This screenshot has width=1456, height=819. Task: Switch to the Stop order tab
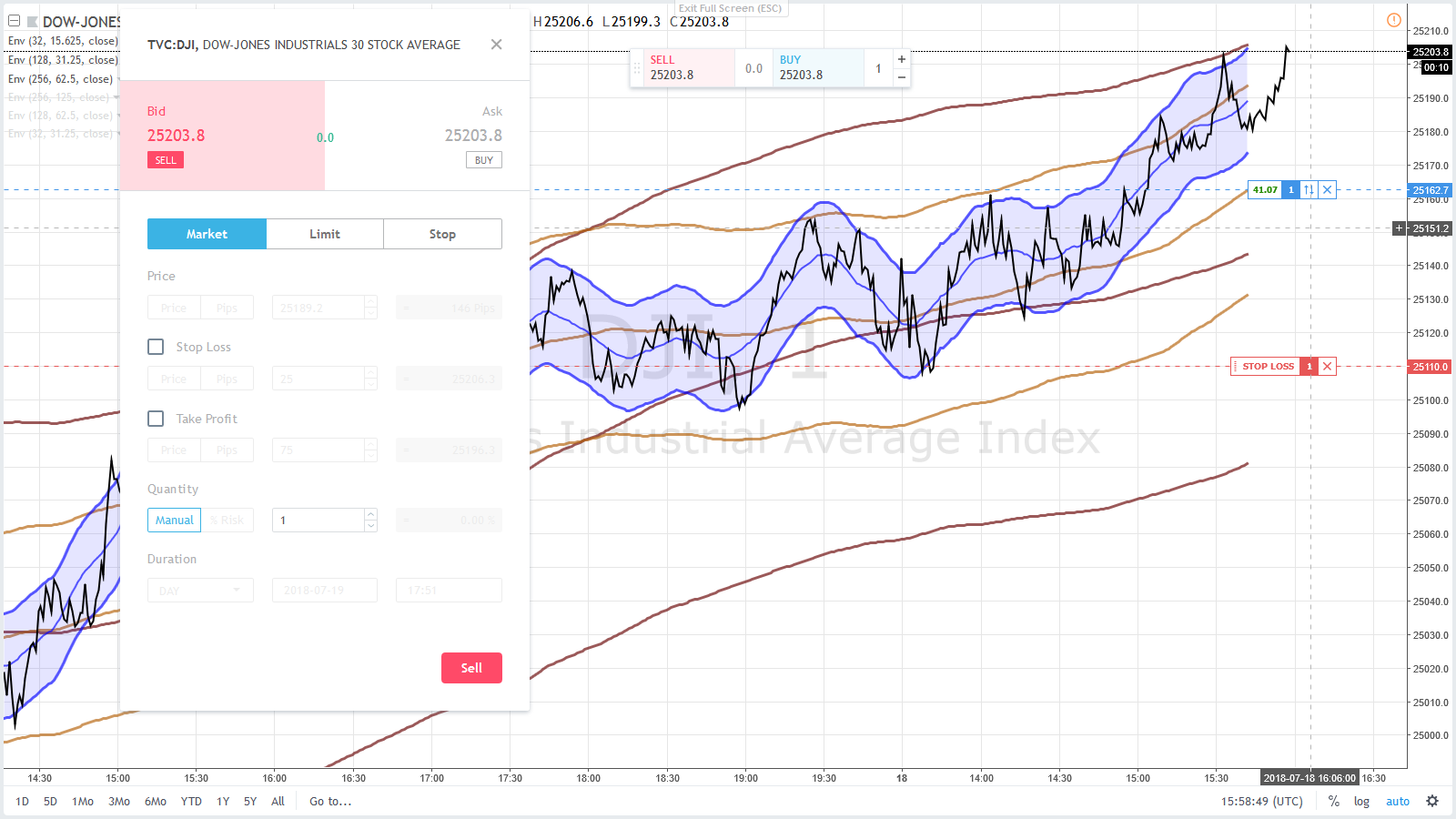click(x=442, y=234)
